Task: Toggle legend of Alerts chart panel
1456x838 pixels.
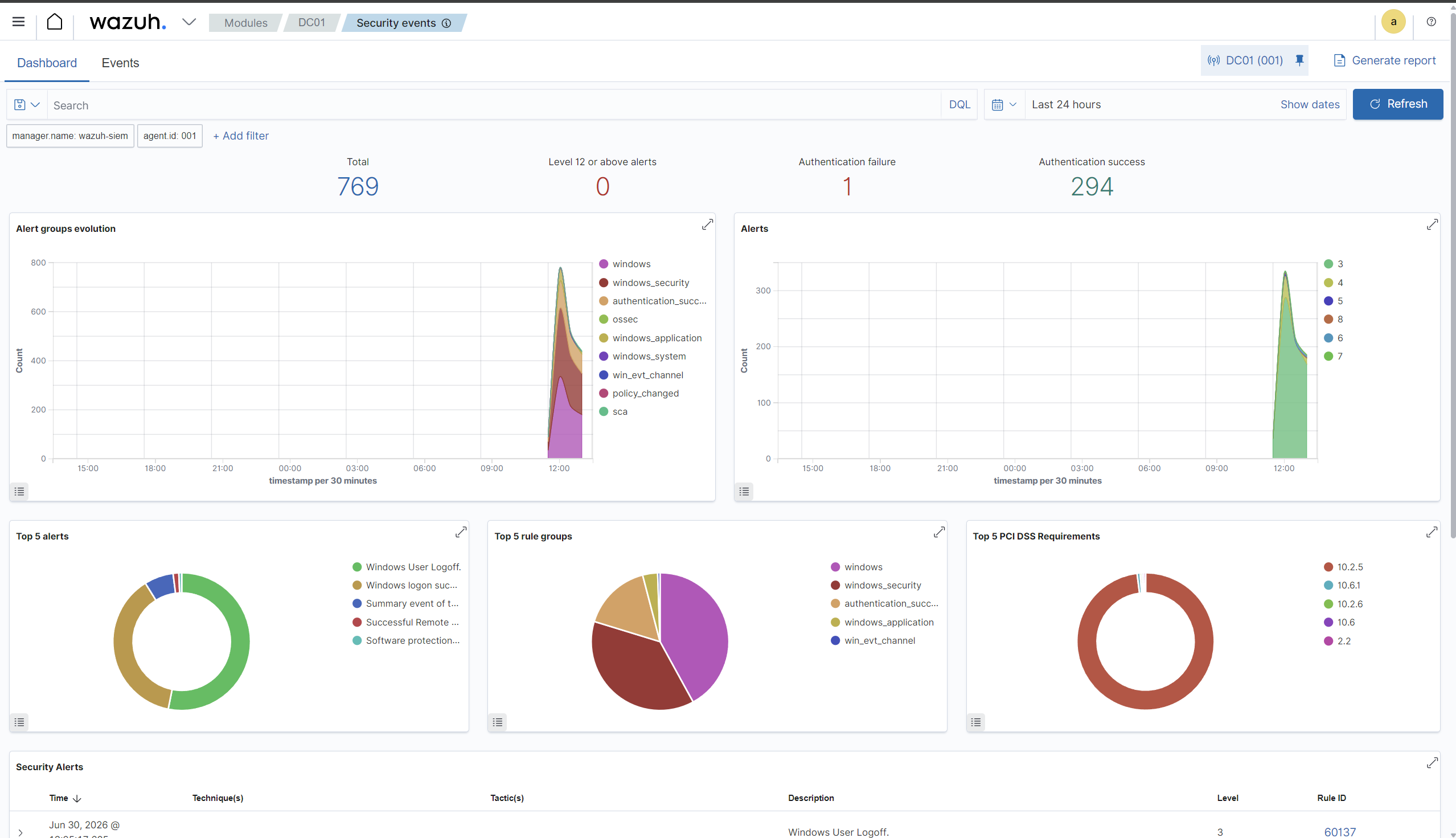Action: (x=744, y=492)
